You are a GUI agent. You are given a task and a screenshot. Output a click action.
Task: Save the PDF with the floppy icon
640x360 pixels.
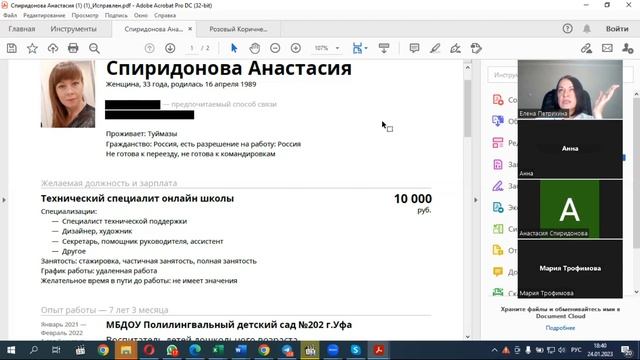(x=12, y=48)
